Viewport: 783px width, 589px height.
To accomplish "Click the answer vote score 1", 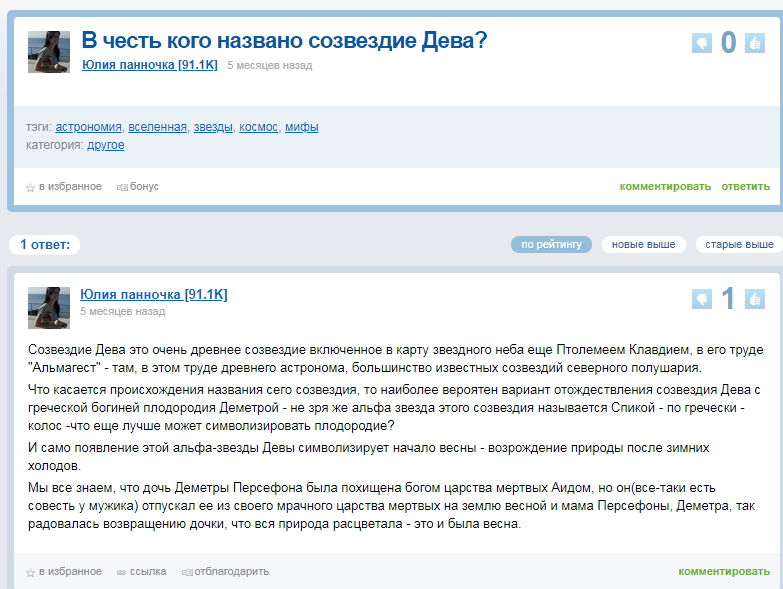I will coord(728,299).
